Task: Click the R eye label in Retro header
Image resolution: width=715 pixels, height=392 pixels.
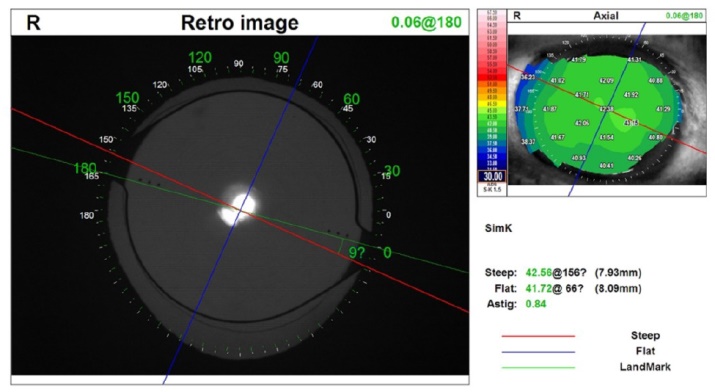Action: 33,23
